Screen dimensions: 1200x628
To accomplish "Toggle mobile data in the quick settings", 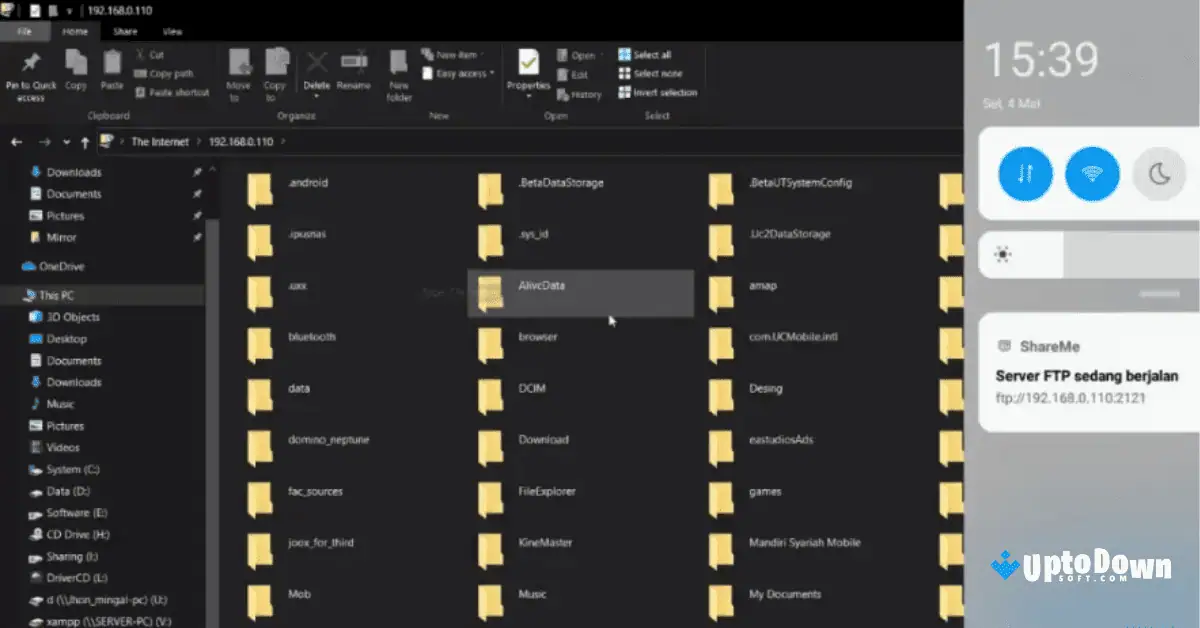I will point(1024,173).
